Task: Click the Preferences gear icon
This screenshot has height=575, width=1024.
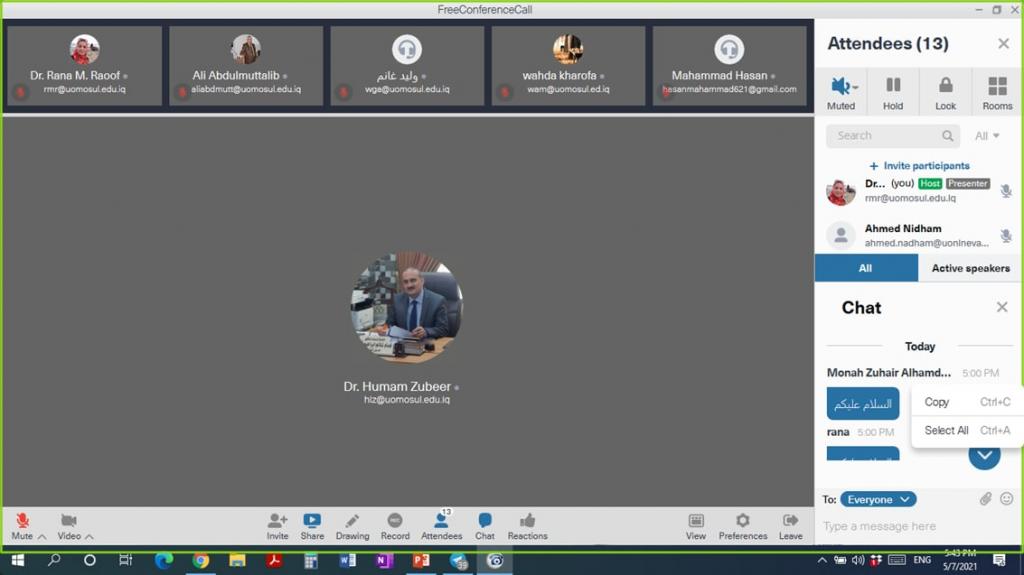Action: pos(742,521)
